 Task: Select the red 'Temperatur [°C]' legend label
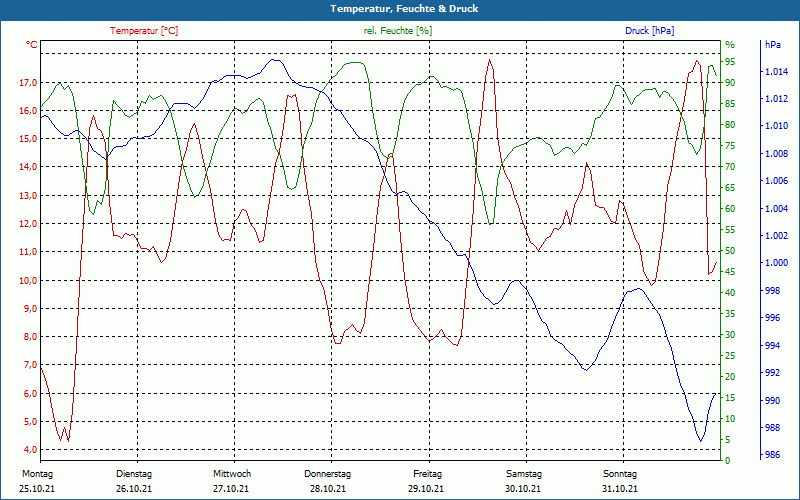pyautogui.click(x=144, y=31)
